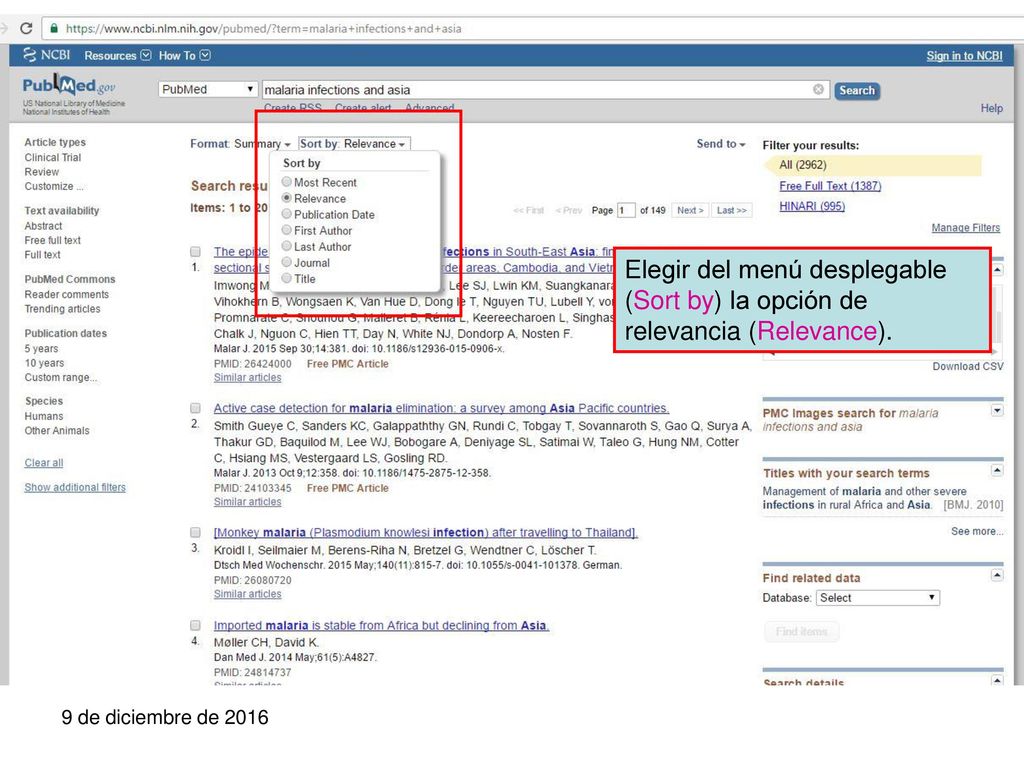
Task: Filter by Abstract text availability
Action: coord(43,226)
